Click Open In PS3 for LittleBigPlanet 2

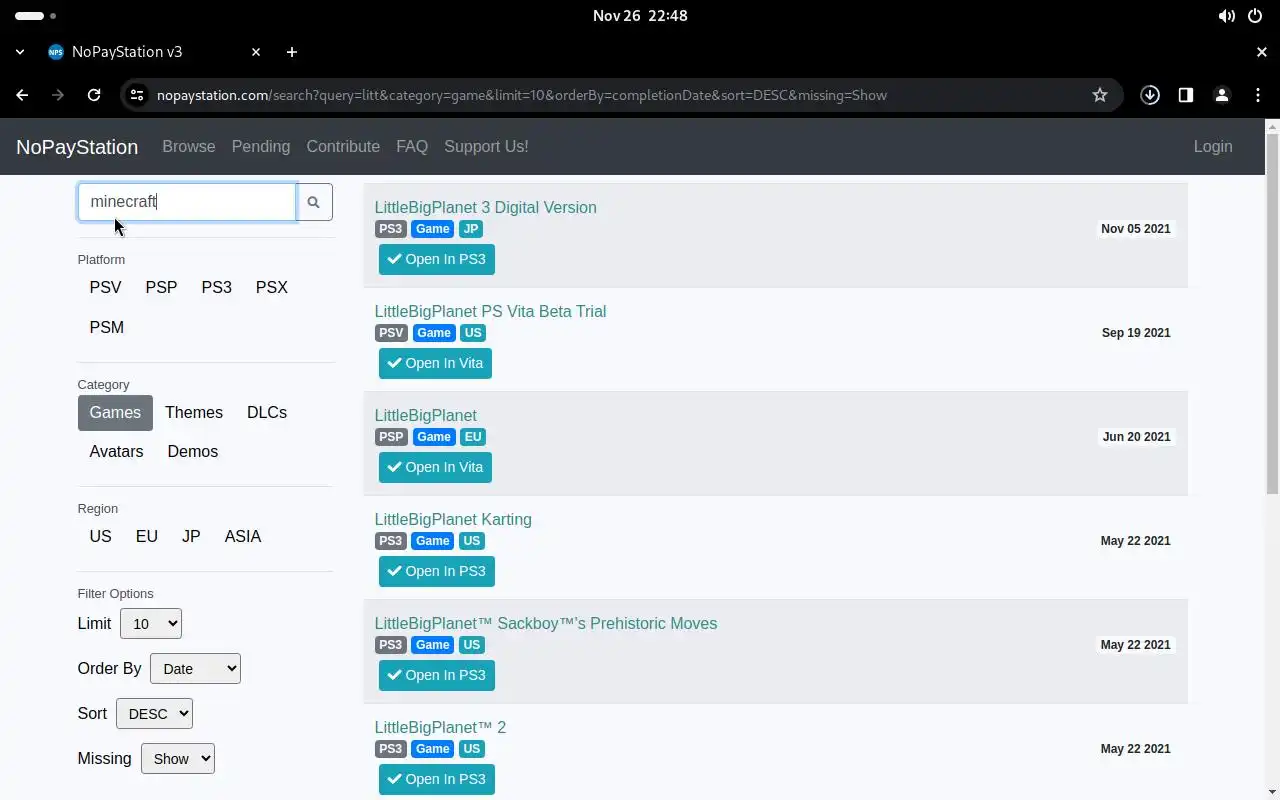click(x=437, y=780)
